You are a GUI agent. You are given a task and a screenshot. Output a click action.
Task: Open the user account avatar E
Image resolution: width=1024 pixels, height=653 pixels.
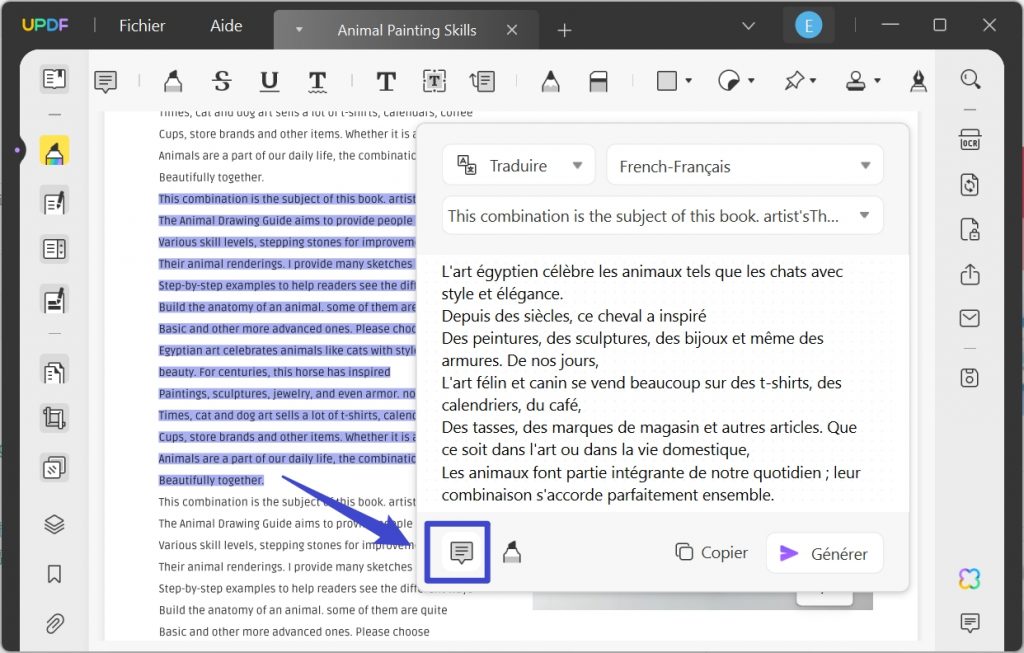[808, 26]
